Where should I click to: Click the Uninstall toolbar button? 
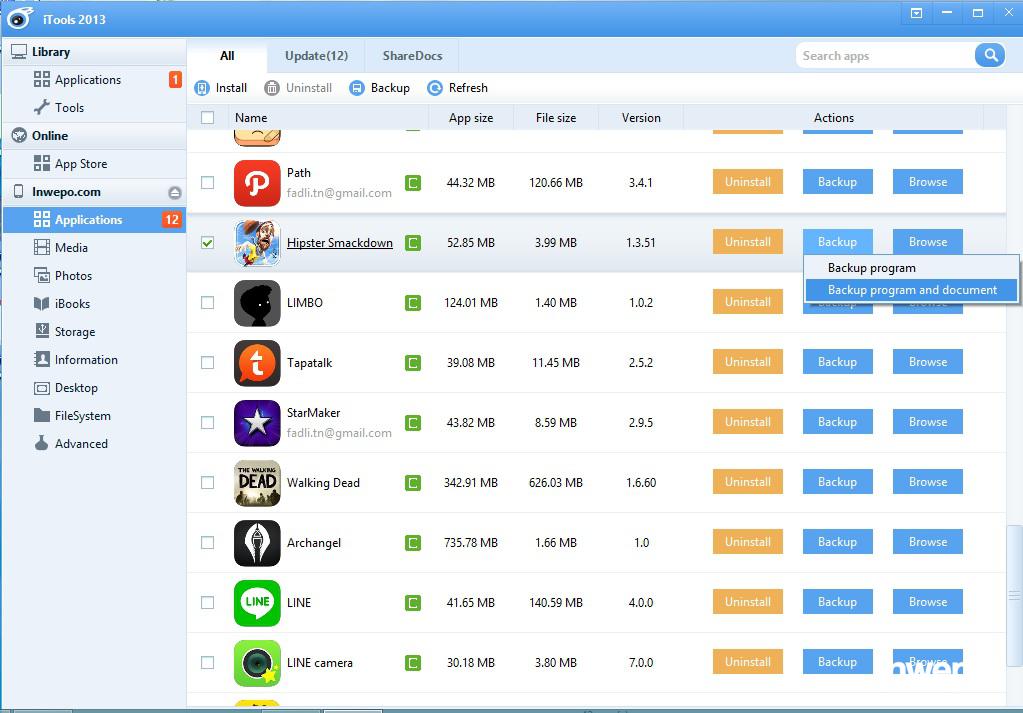(x=298, y=88)
